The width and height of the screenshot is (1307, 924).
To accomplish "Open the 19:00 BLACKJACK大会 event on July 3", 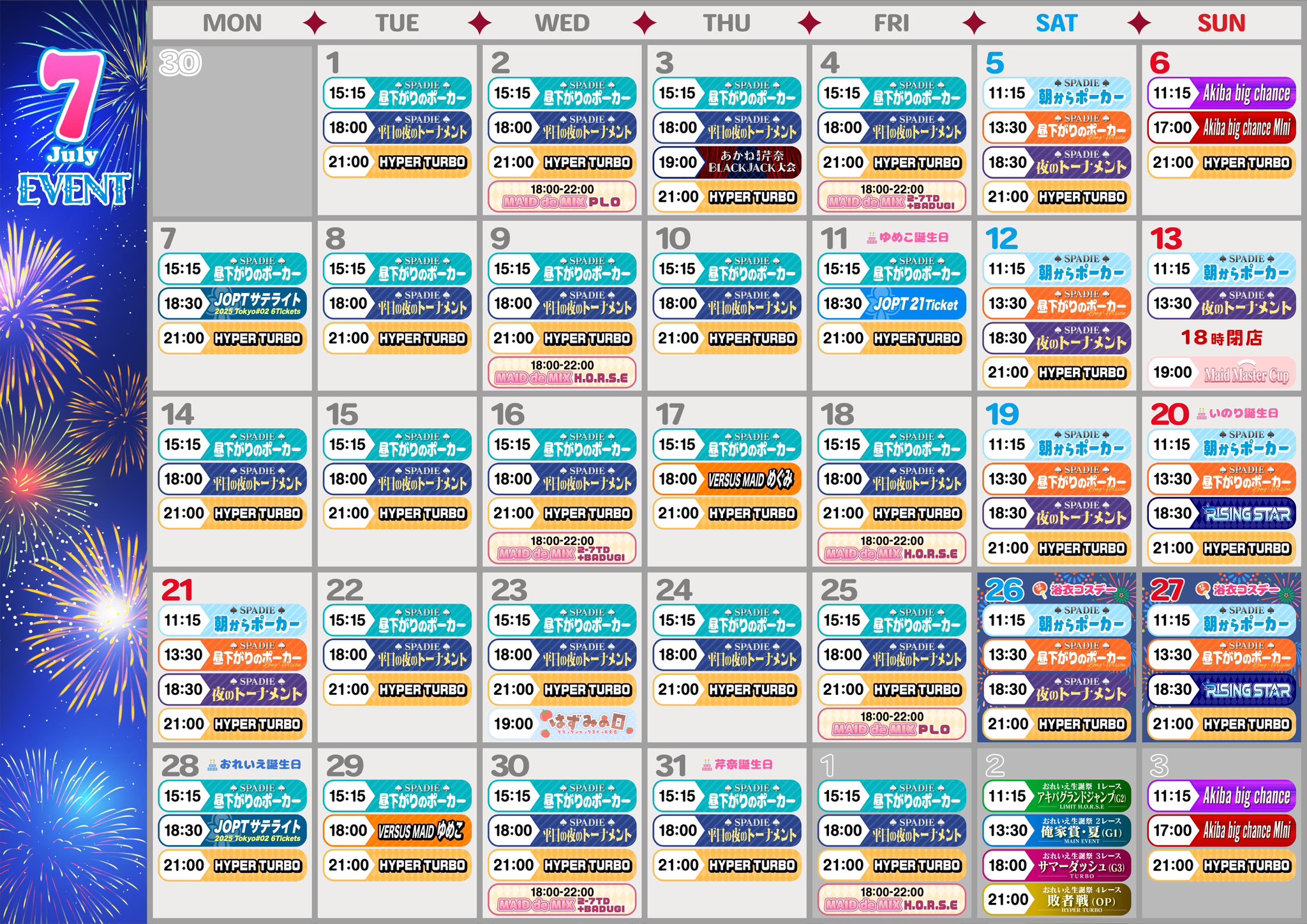I will pyautogui.click(x=727, y=162).
